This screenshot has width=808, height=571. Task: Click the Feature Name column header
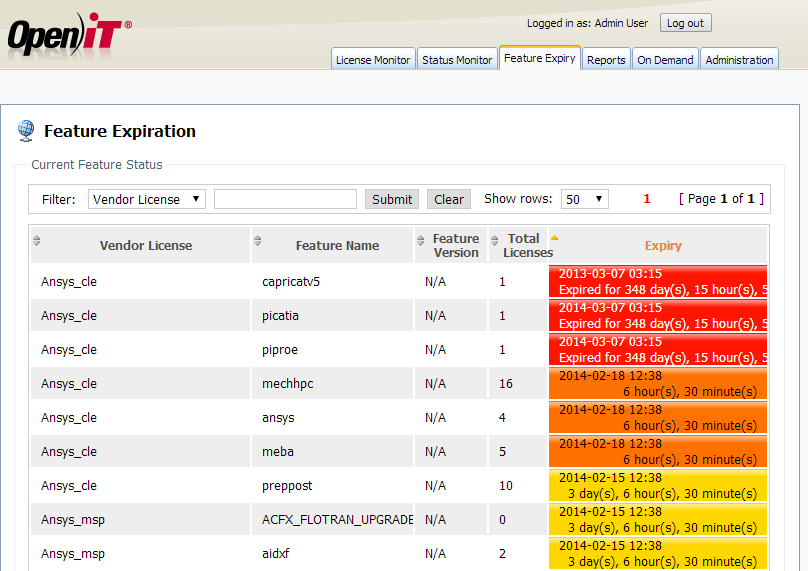(x=332, y=245)
